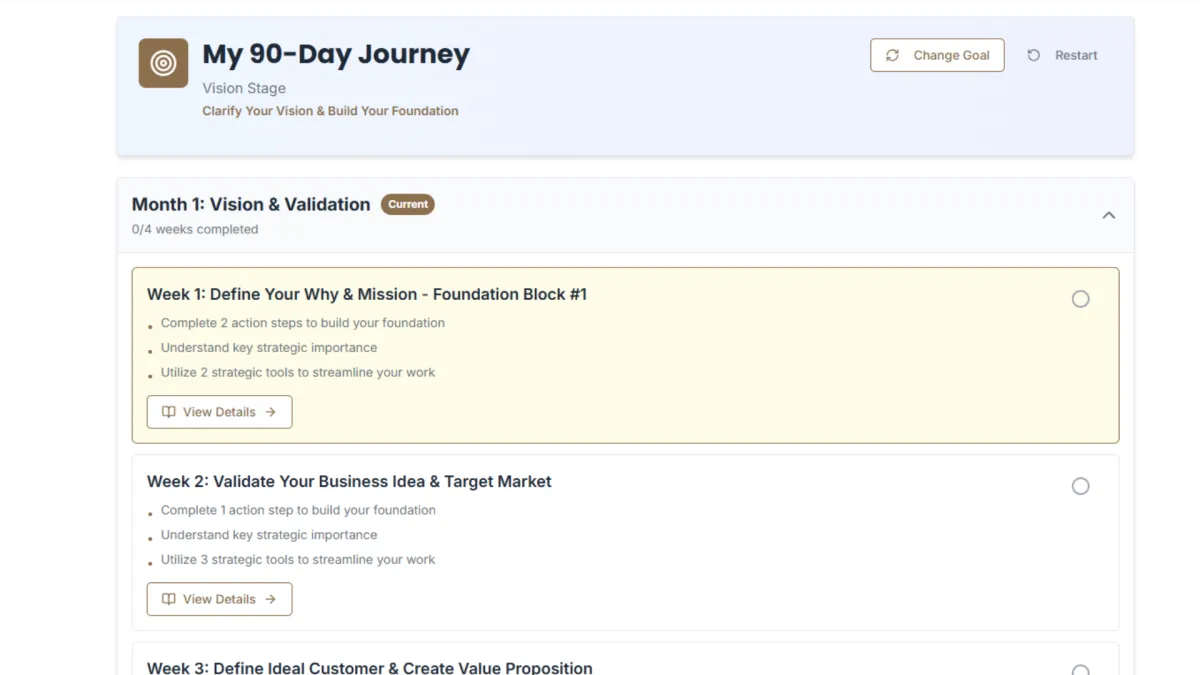Click the My 90-Day Journey title
The height and width of the screenshot is (675, 1200).
click(x=336, y=54)
